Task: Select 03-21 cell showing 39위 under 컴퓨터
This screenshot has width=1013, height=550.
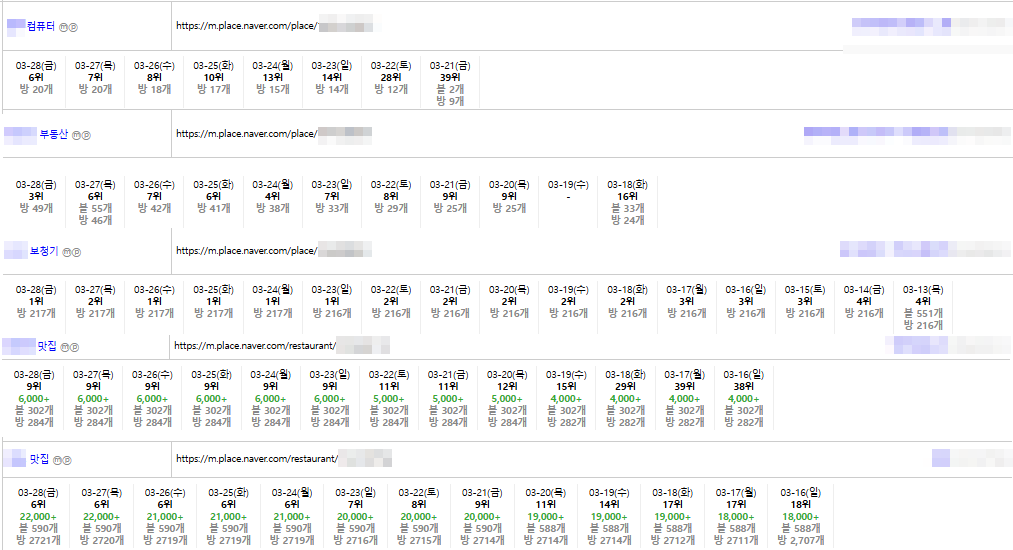Action: (450, 83)
